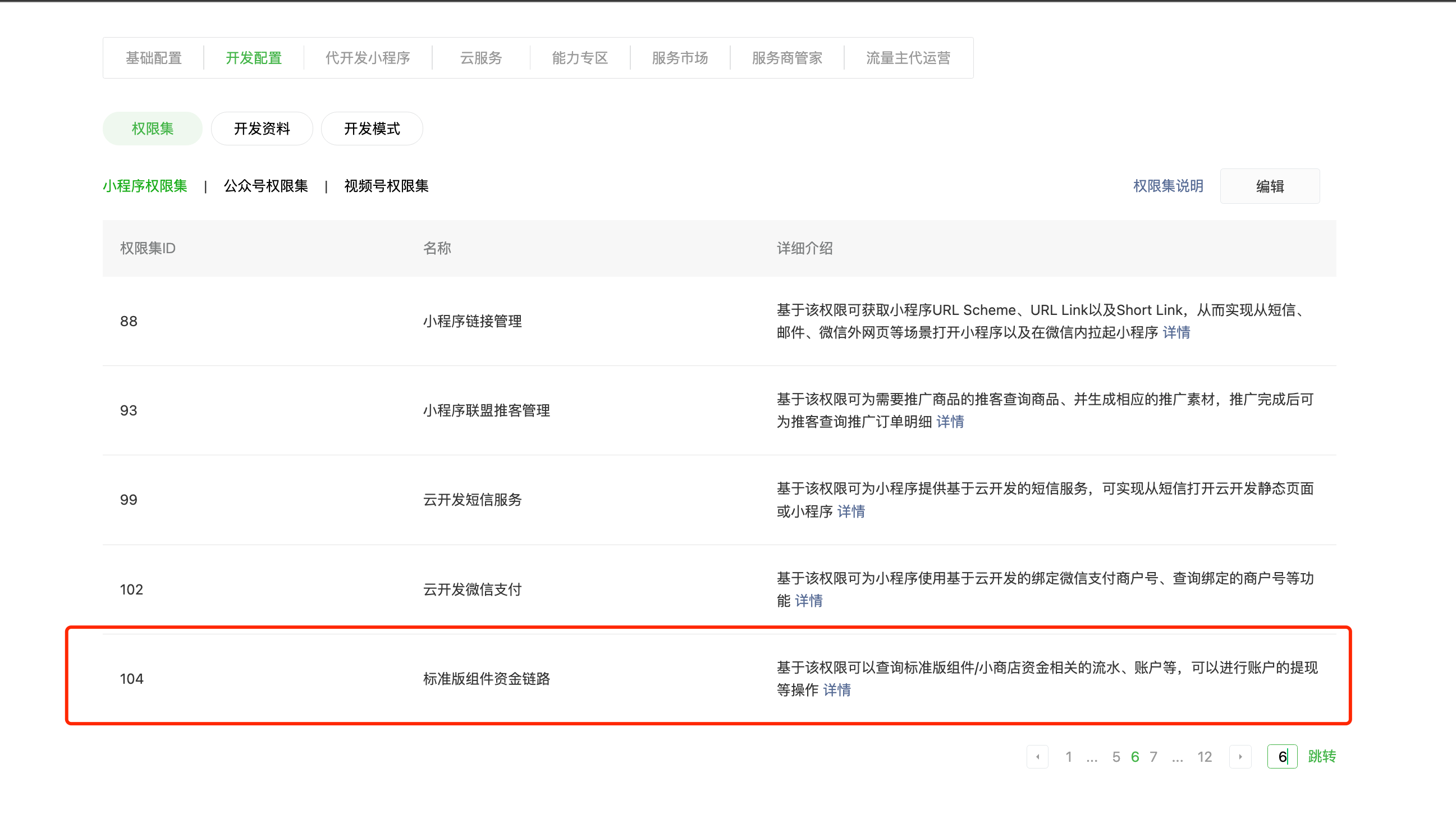Open 详情 link for 小程序链接管理
This screenshot has width=1456, height=814.
point(1176,332)
